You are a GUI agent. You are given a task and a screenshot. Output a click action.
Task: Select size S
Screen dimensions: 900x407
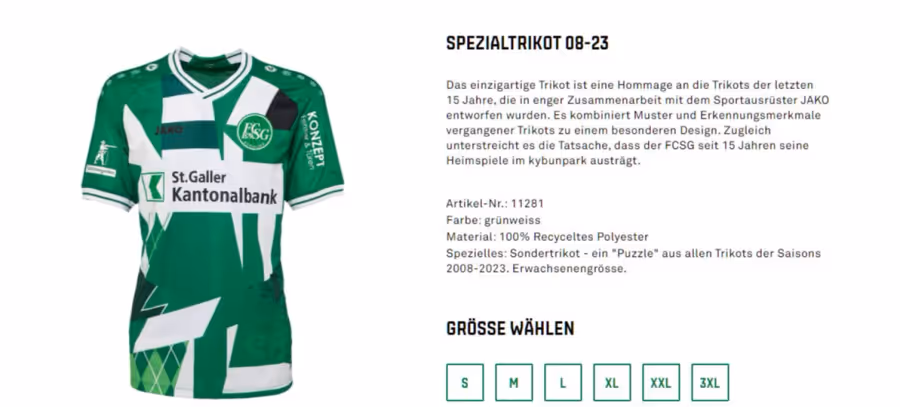click(464, 382)
